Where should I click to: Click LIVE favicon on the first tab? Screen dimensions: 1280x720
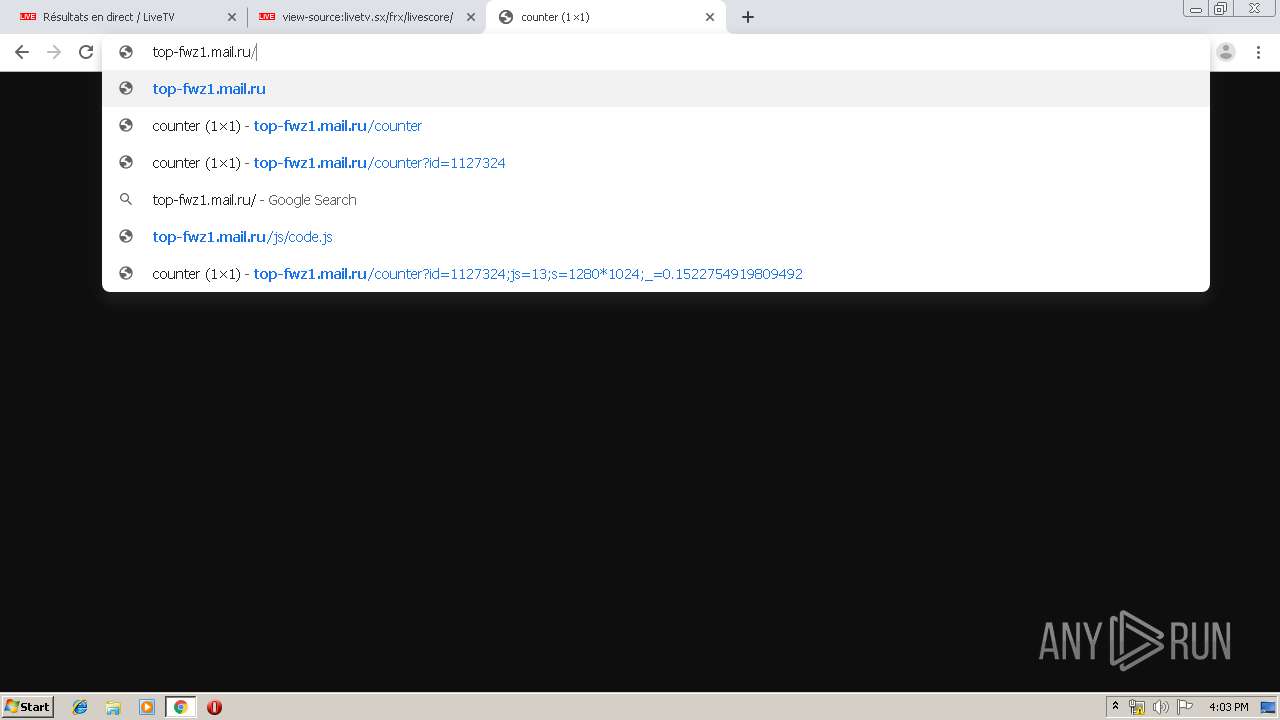[28, 17]
